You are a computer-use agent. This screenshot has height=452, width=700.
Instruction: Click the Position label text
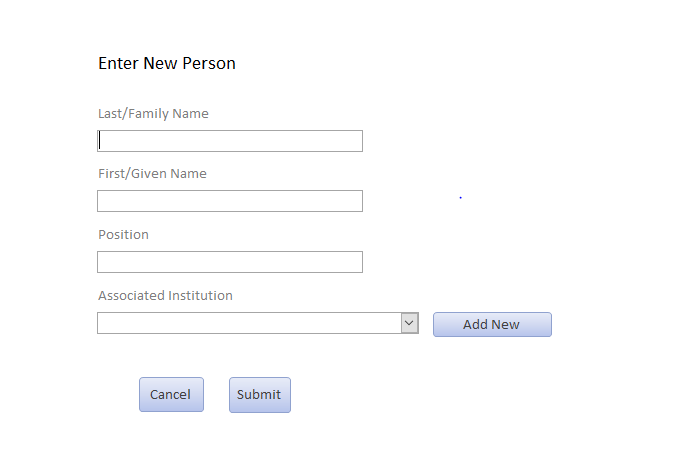[123, 235]
